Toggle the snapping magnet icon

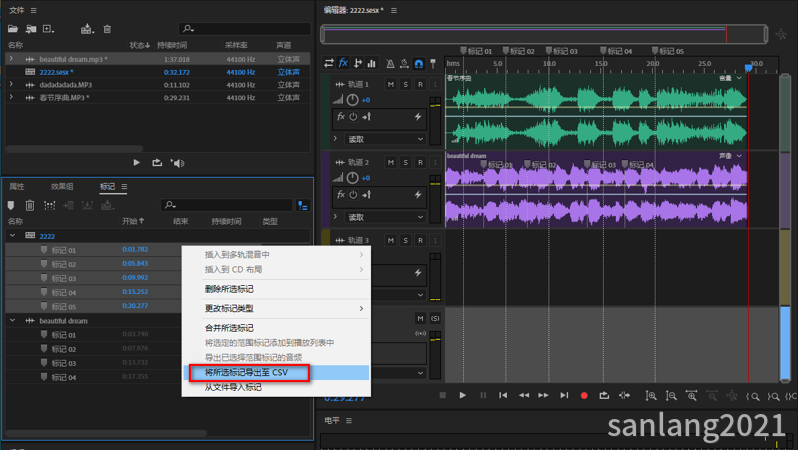pos(418,64)
